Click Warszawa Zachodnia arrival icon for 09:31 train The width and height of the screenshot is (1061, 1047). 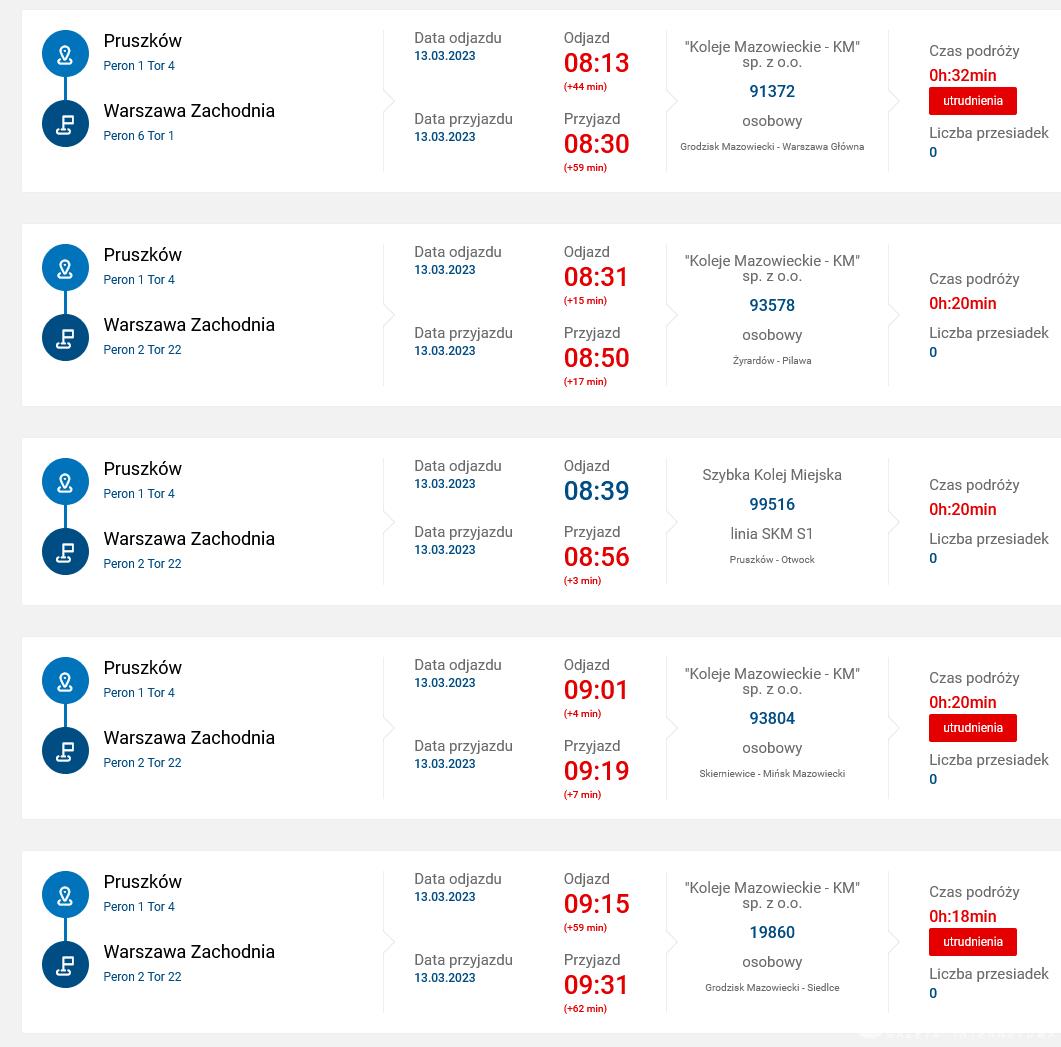point(65,964)
